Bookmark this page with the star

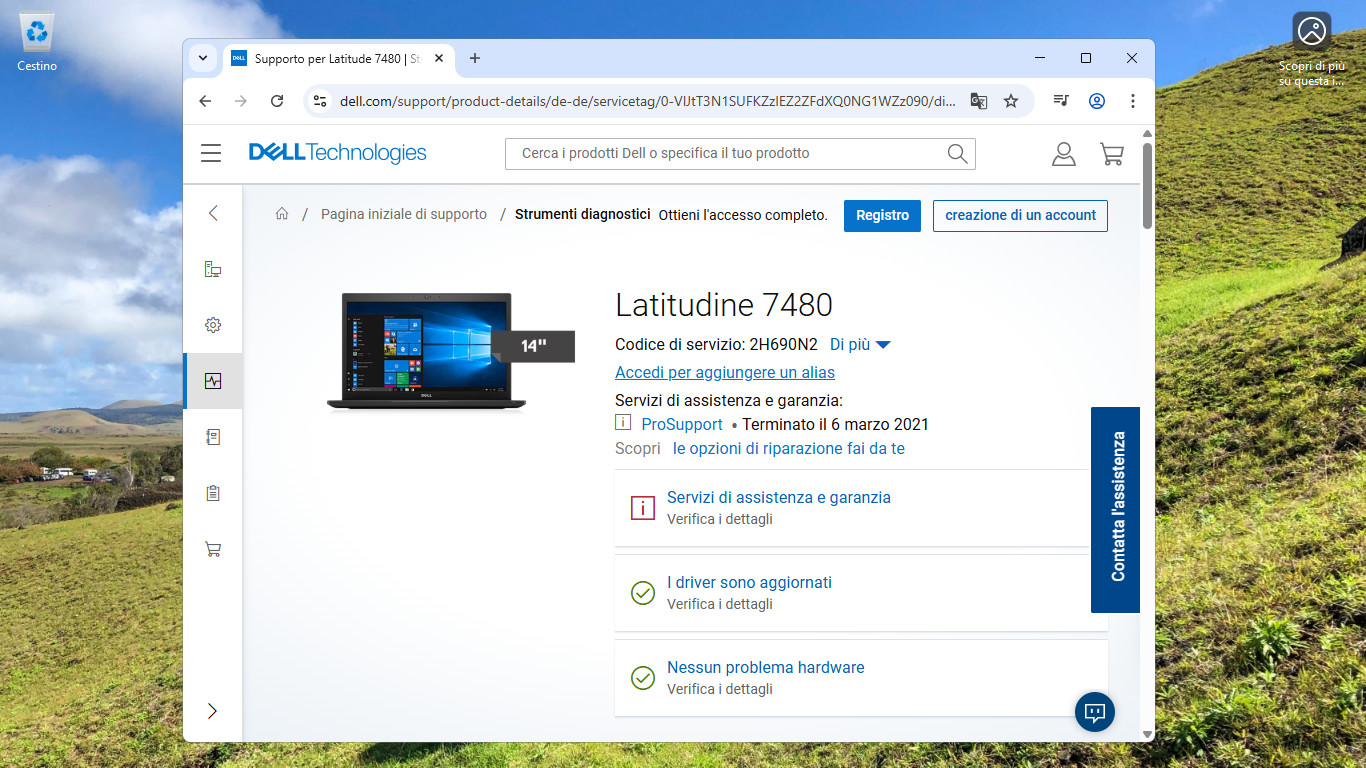point(1011,101)
